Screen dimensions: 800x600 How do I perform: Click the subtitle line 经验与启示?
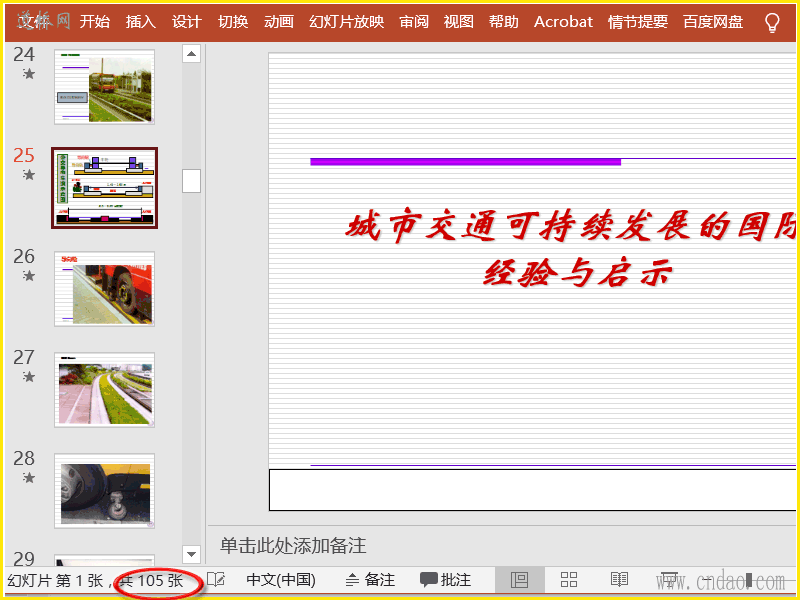click(x=578, y=273)
